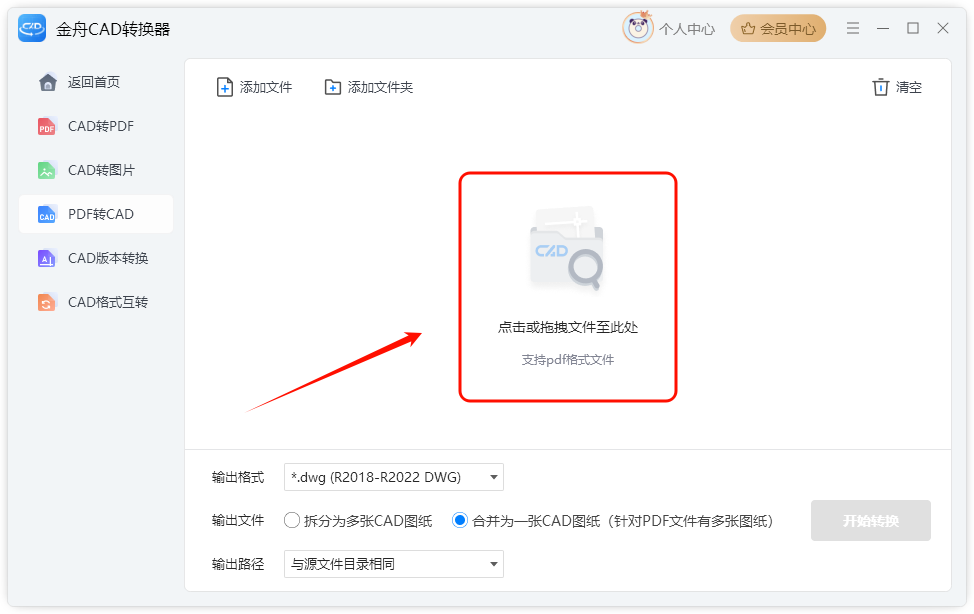Viewport: 974px width, 614px height.
Task: Pick the purple icon for CAD版本转换
Action: pyautogui.click(x=47, y=258)
